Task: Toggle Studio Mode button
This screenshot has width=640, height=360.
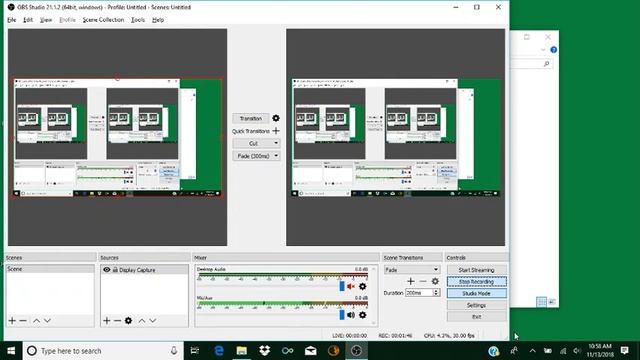Action: coord(477,293)
